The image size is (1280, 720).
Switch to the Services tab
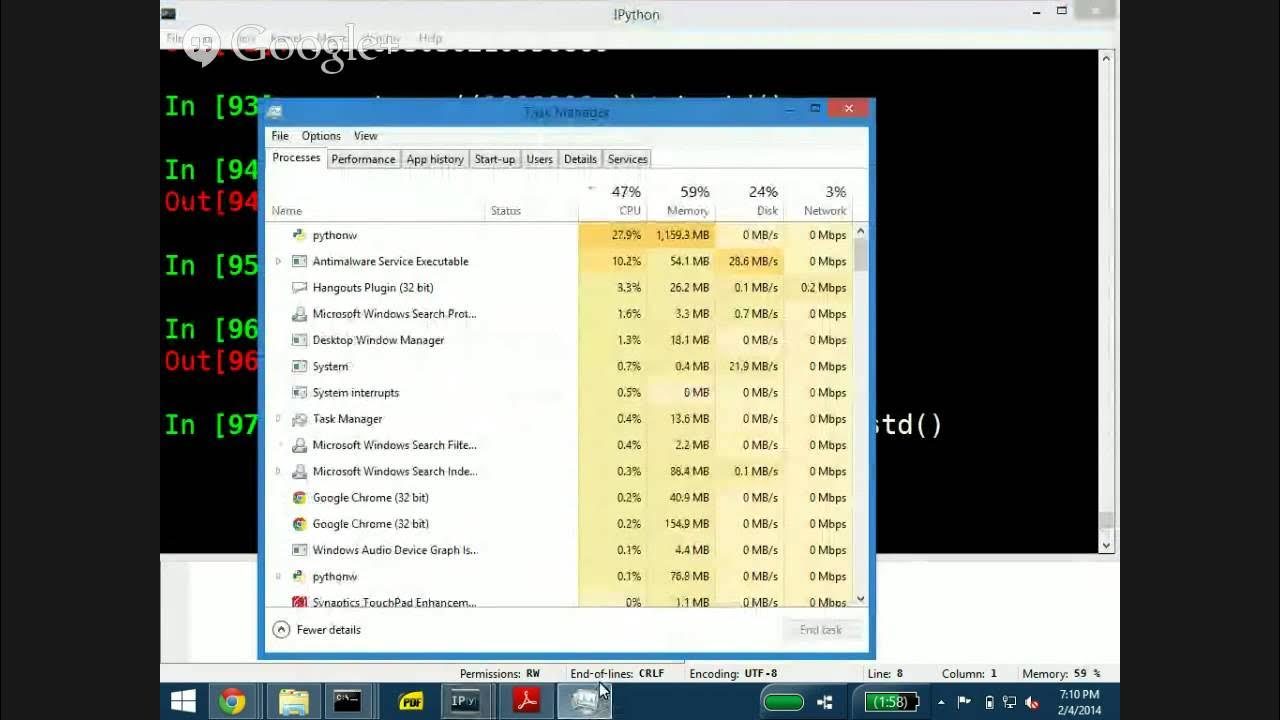pos(627,159)
